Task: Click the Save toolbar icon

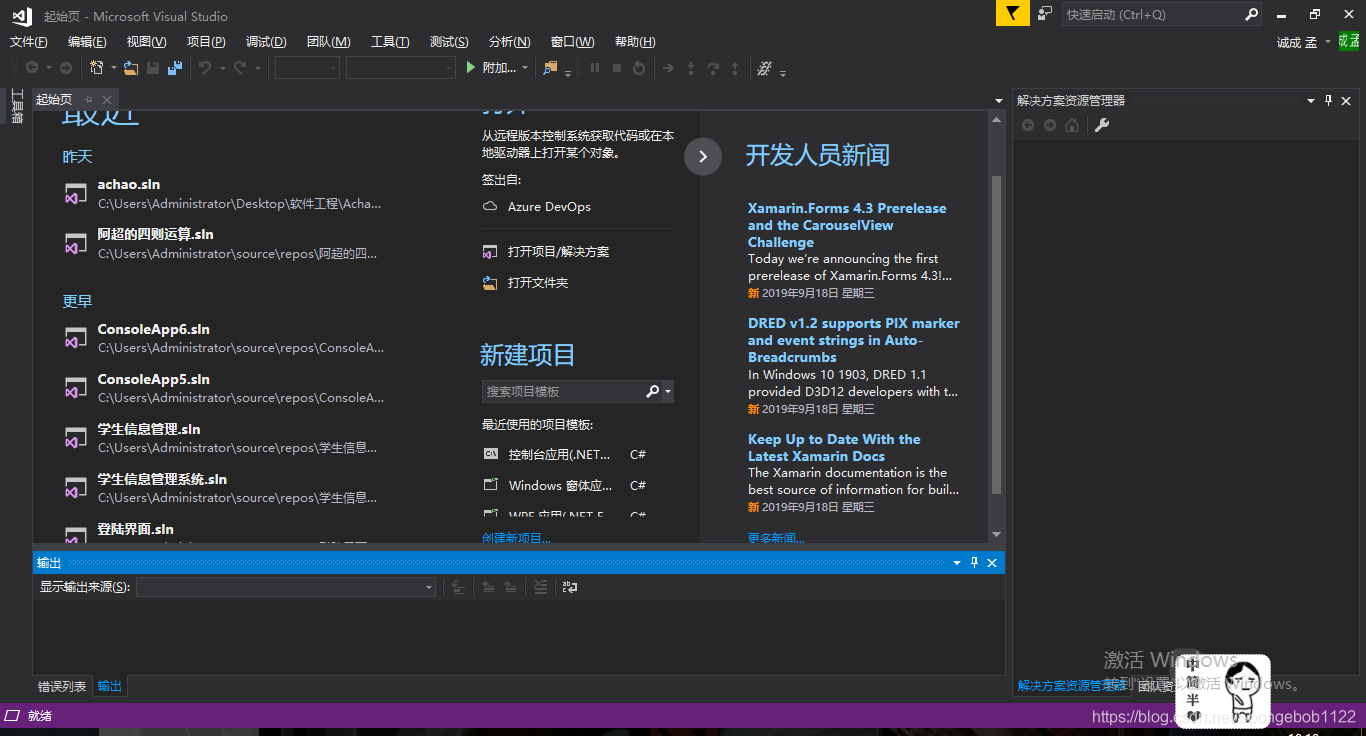Action: 153,68
